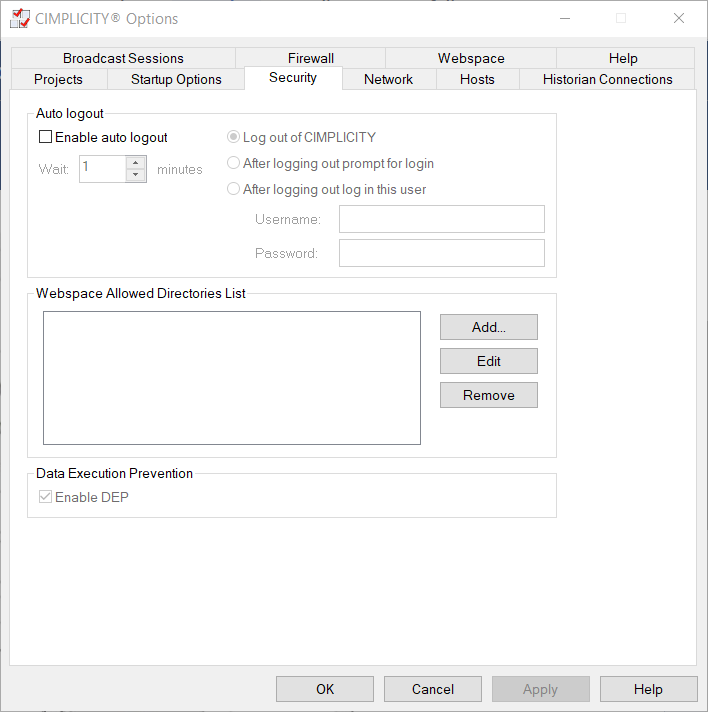The image size is (708, 712).
Task: Click the Remove directory button
Action: [489, 395]
